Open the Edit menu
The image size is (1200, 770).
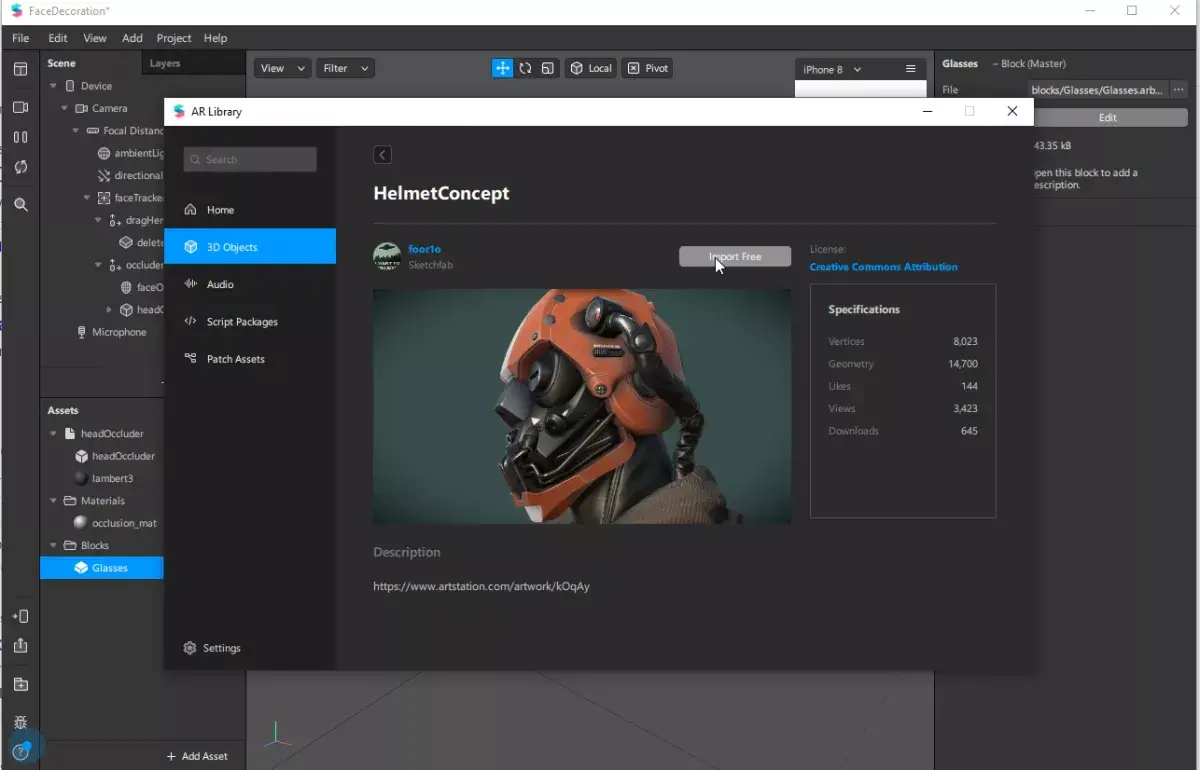click(58, 38)
